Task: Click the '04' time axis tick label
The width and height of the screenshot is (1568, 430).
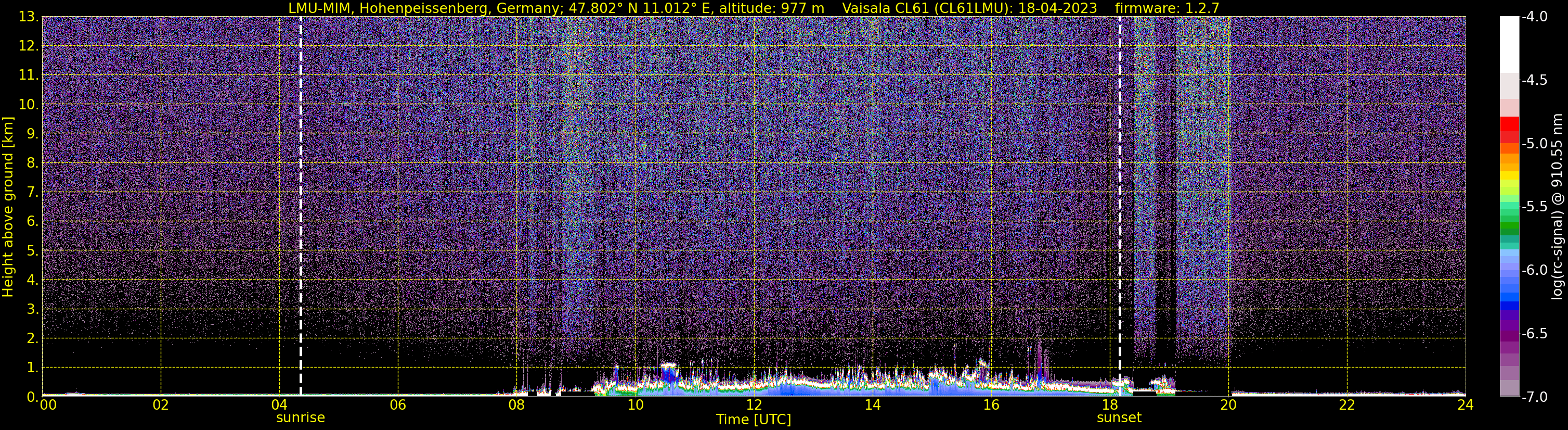Action: (x=279, y=405)
